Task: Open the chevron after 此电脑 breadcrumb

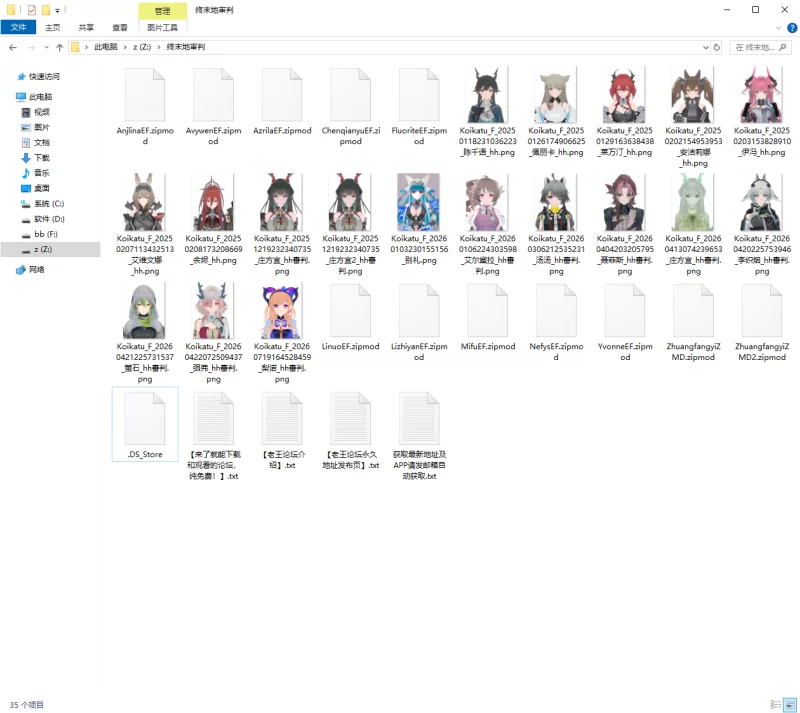Action: tap(125, 47)
